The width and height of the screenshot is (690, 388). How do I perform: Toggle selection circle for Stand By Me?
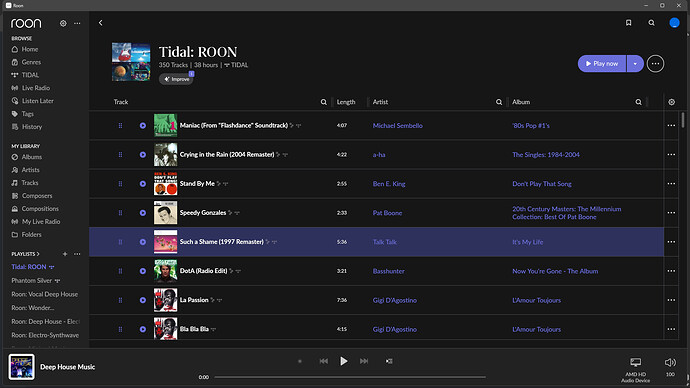(143, 184)
